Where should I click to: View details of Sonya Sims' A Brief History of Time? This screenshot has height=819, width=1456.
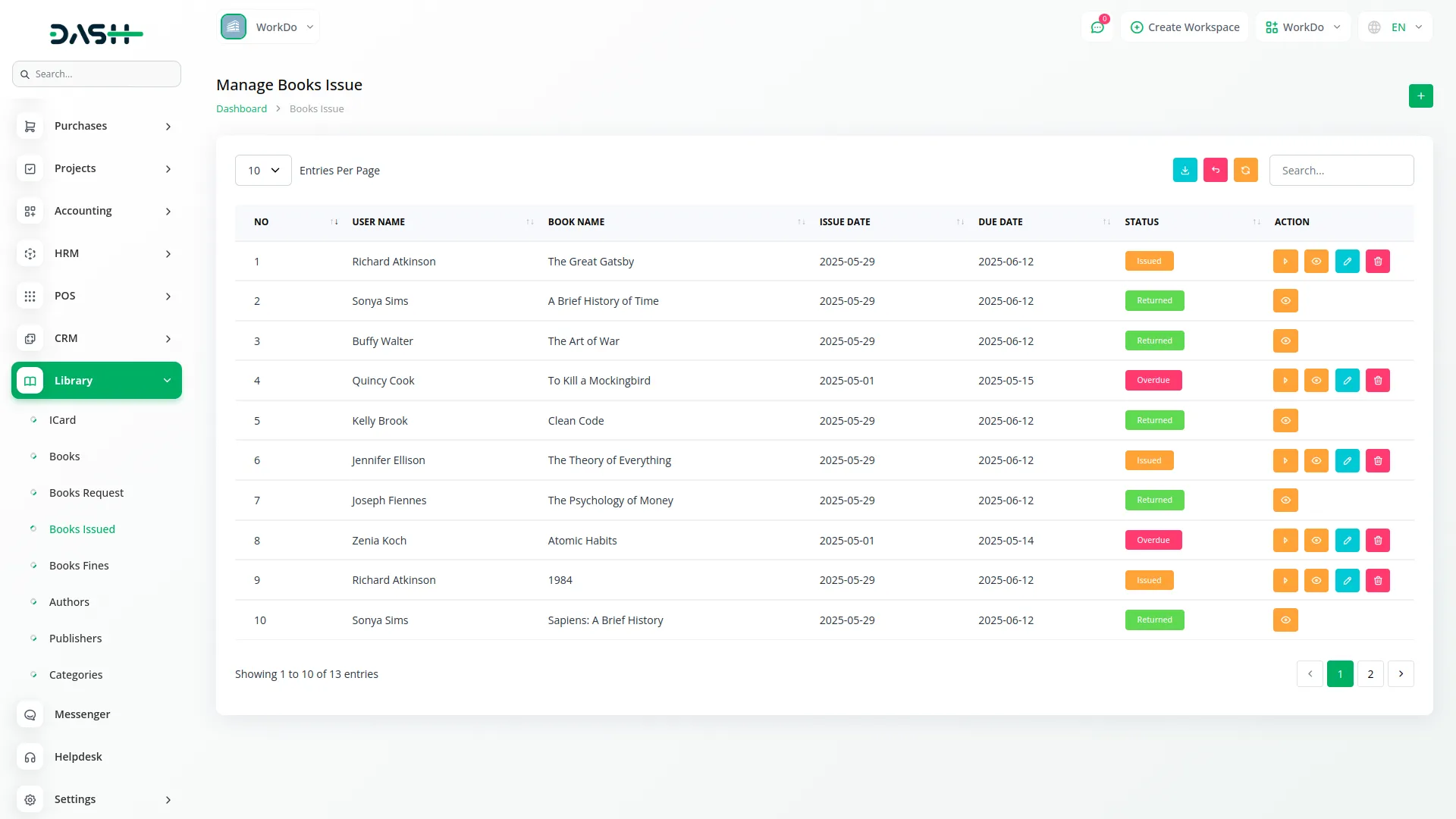pyautogui.click(x=1285, y=300)
